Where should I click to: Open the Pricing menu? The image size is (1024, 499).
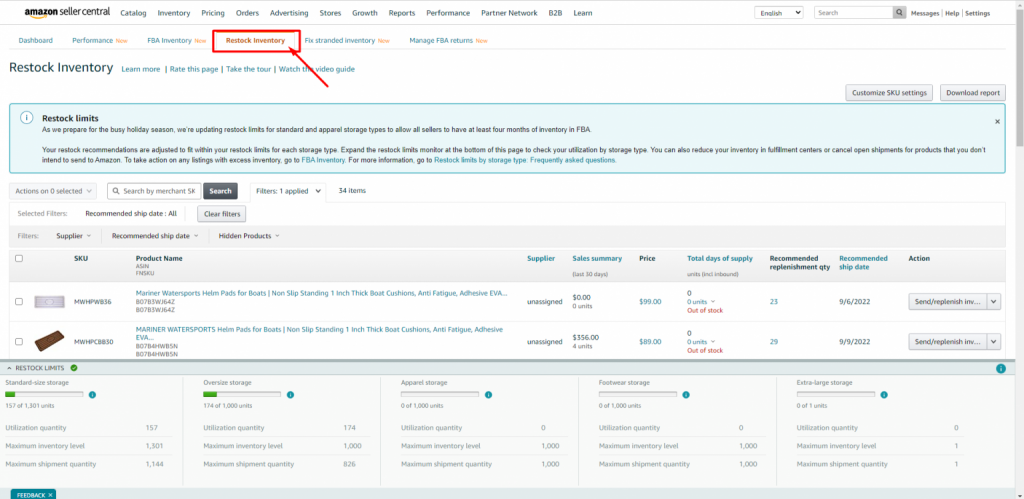213,13
